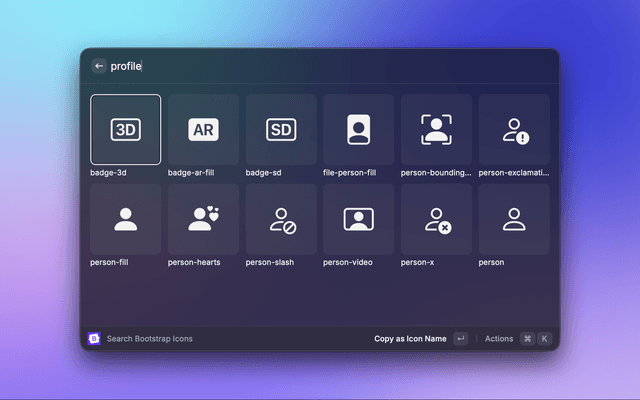Screen dimensions: 640x400
Task: Pick the plain person outline icon
Action: (514, 219)
